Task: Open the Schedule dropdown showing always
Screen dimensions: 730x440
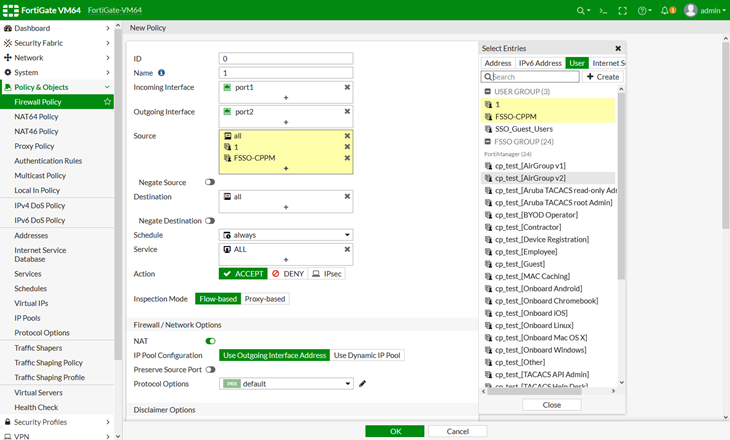Action: click(x=286, y=235)
